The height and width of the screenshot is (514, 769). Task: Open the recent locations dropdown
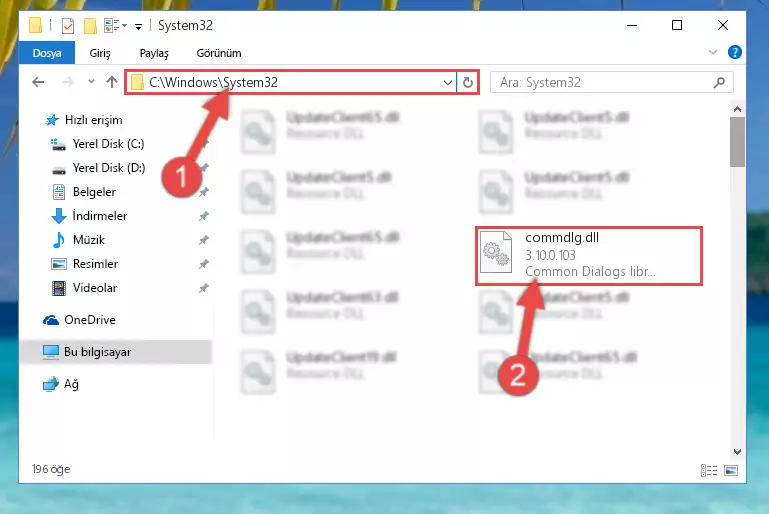[91, 82]
